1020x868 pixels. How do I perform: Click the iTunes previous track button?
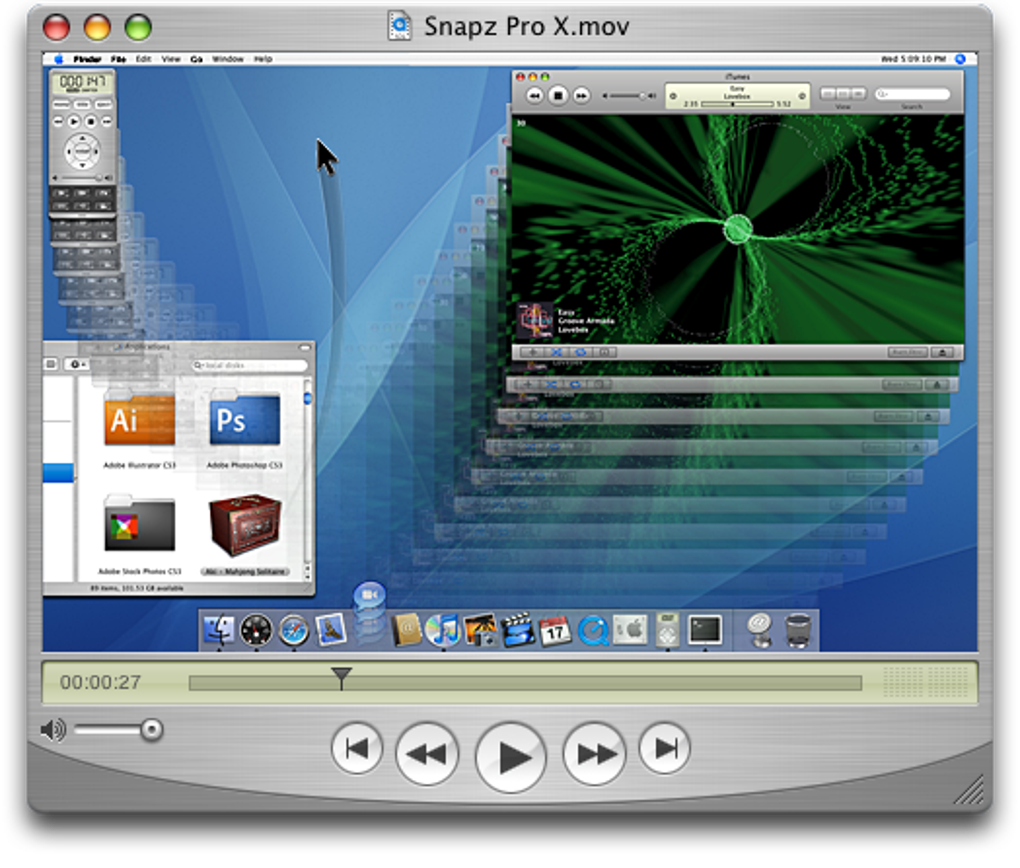[x=534, y=96]
